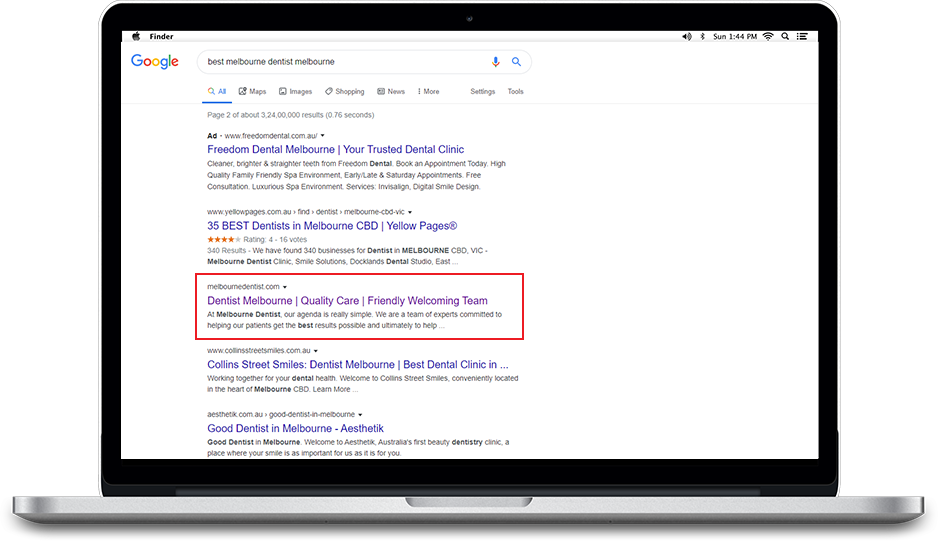Open the Apple menu
Screen dimensions: 938x541
136,36
